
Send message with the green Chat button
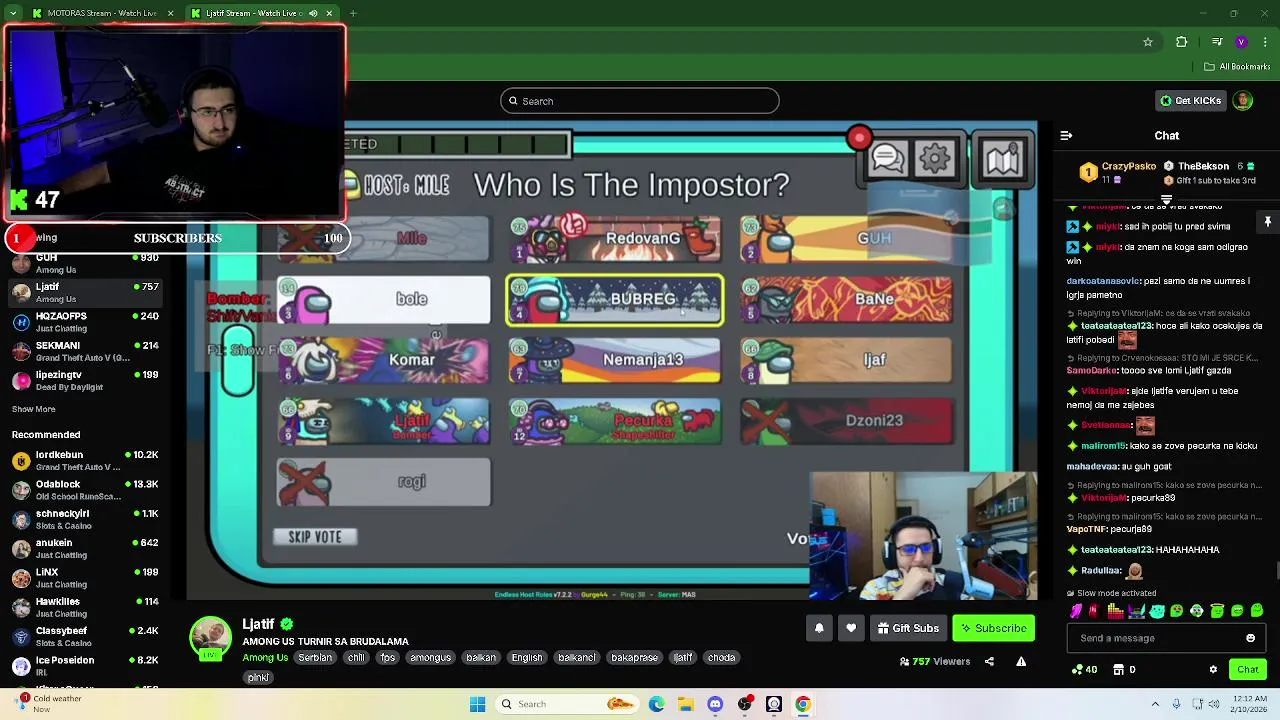click(1247, 669)
